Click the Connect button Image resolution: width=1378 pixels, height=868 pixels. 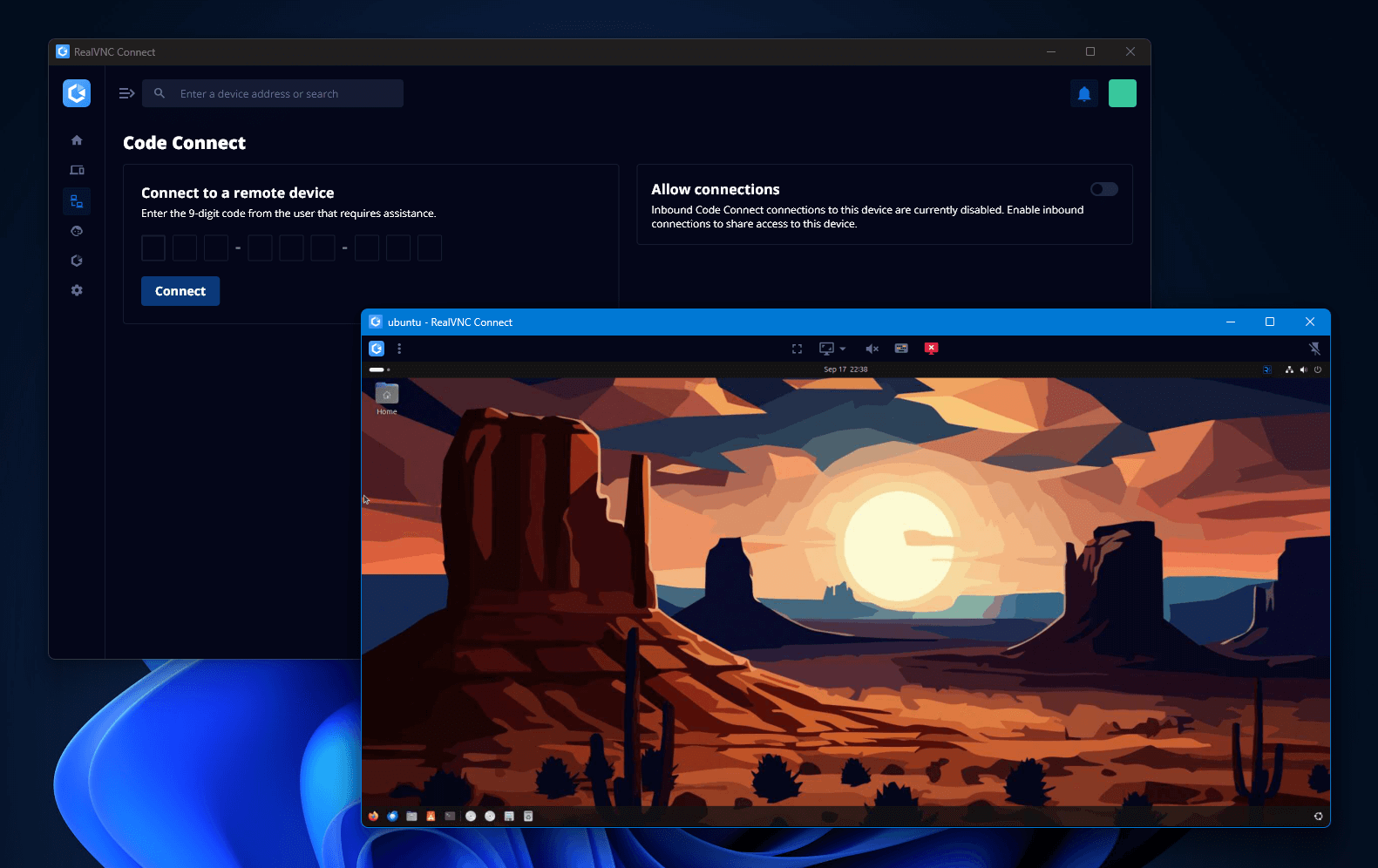pyautogui.click(x=180, y=291)
